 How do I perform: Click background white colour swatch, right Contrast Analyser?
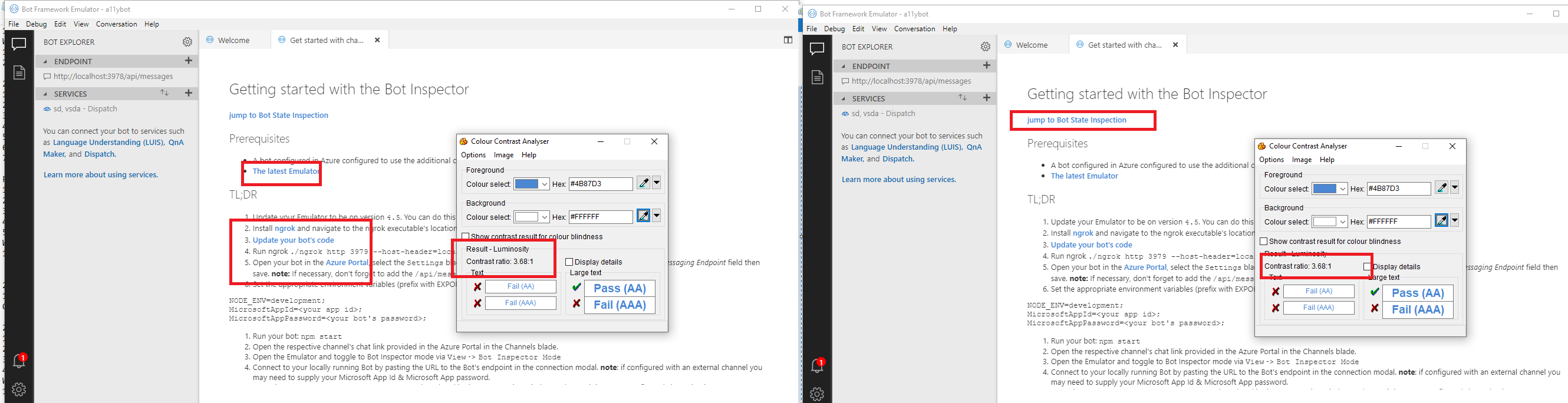tap(1324, 222)
